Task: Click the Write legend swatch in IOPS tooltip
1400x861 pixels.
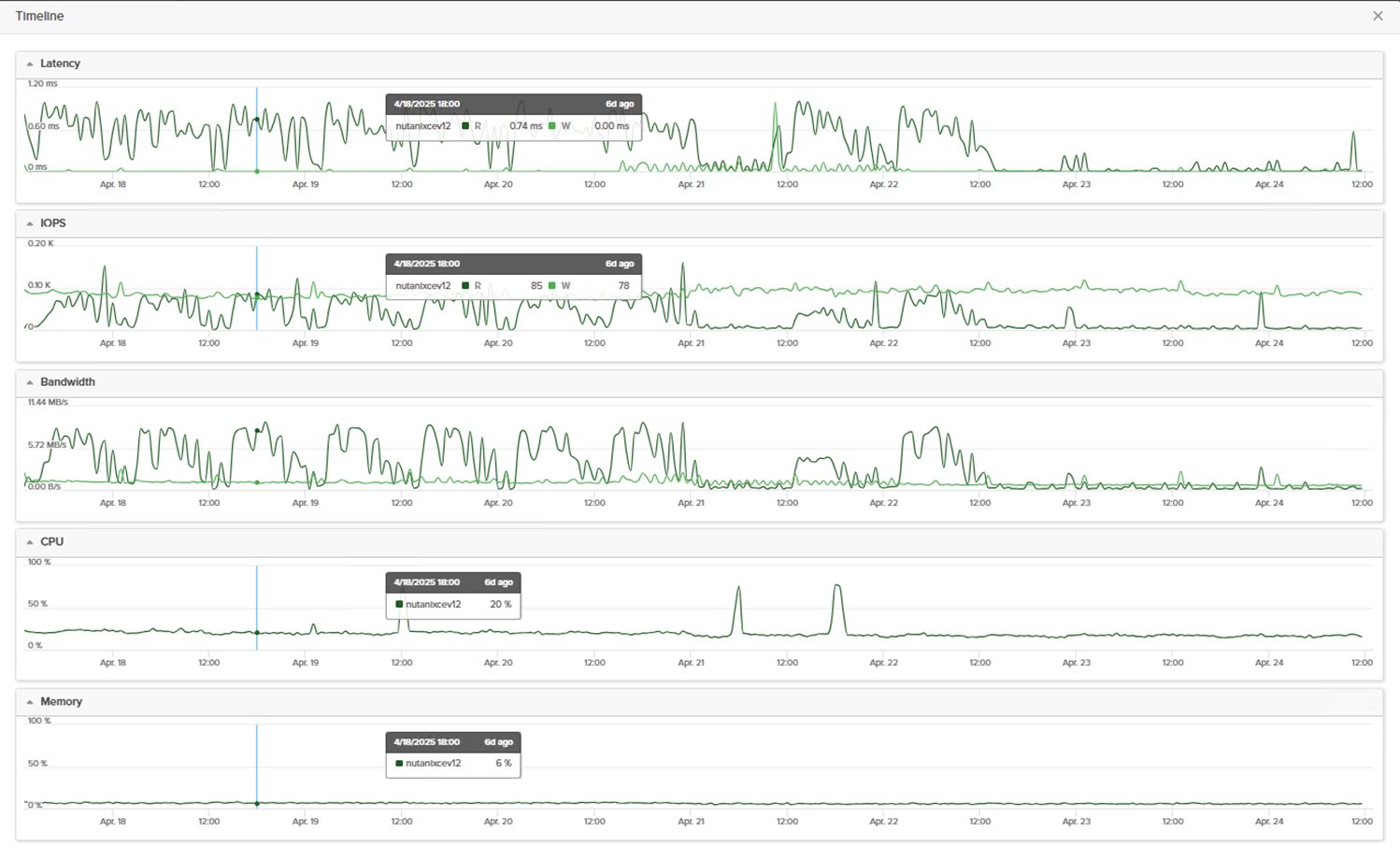Action: [x=552, y=286]
